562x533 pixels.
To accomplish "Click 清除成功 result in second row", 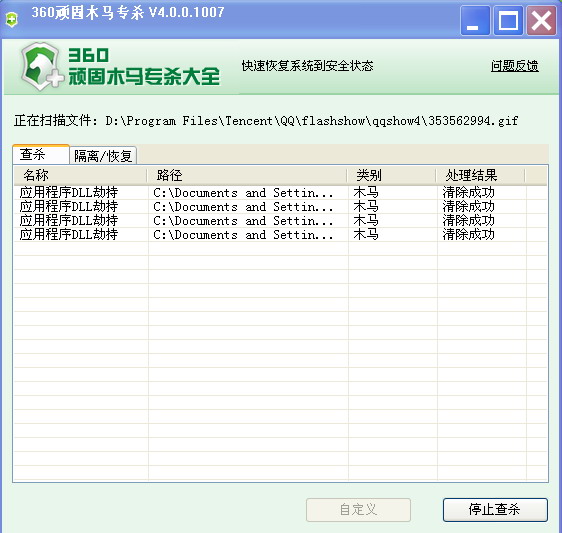I will click(468, 206).
